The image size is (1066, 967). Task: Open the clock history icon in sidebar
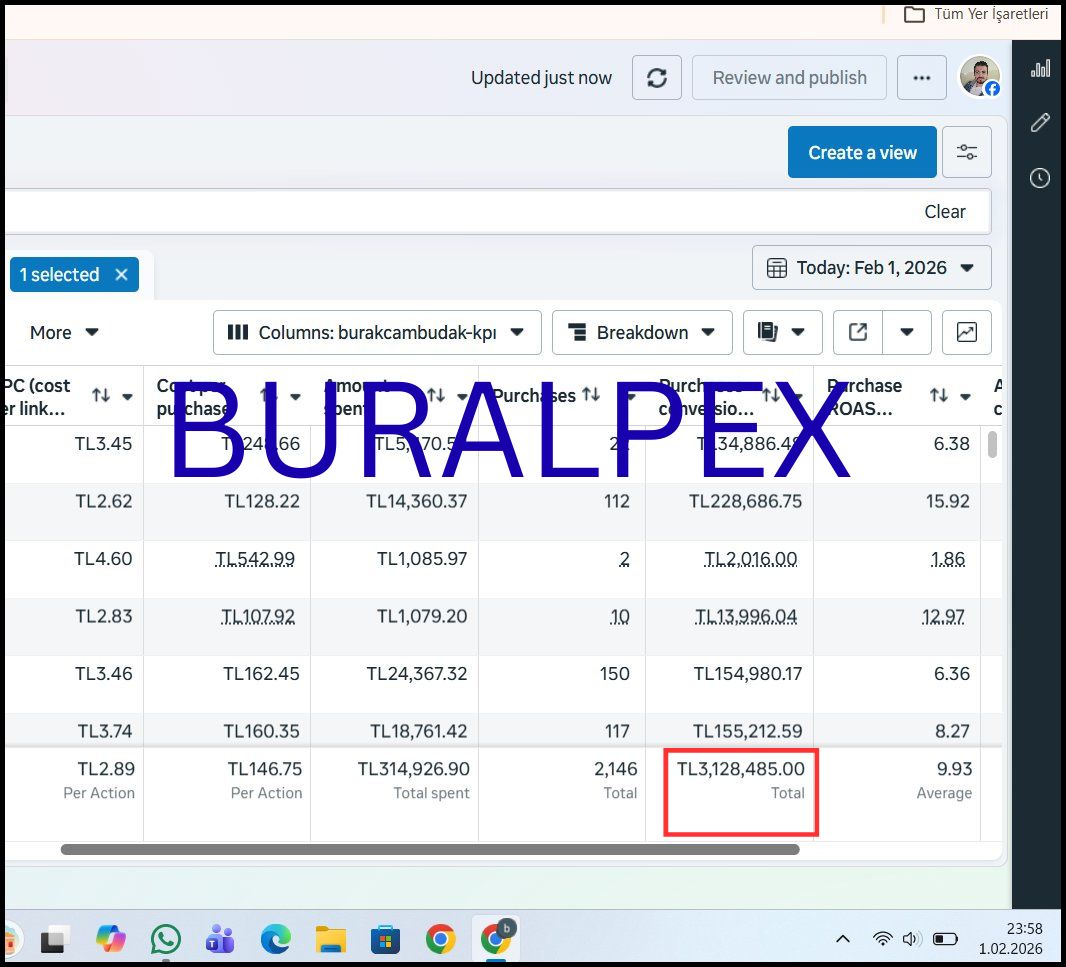coord(1040,178)
